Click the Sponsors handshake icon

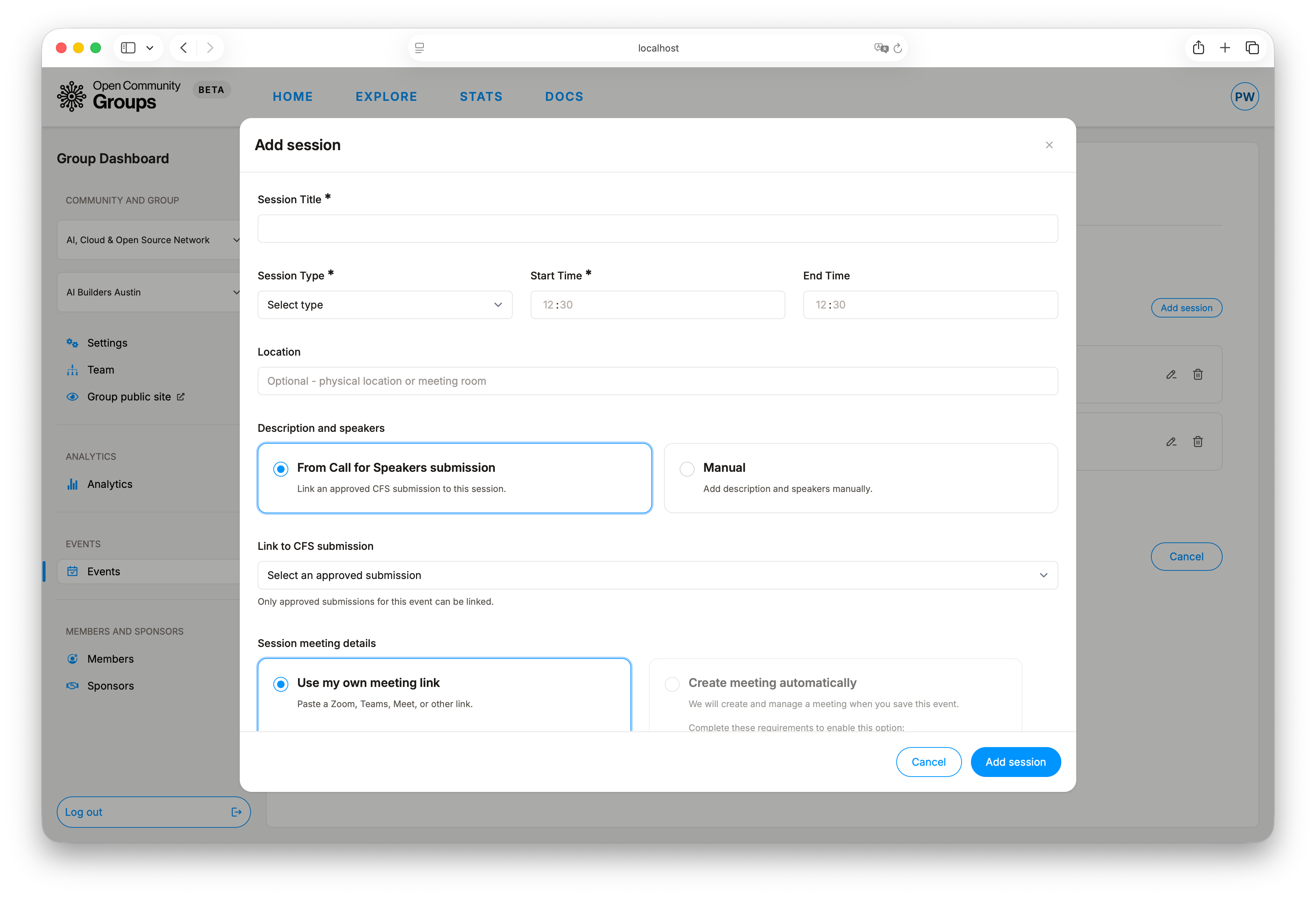(72, 685)
